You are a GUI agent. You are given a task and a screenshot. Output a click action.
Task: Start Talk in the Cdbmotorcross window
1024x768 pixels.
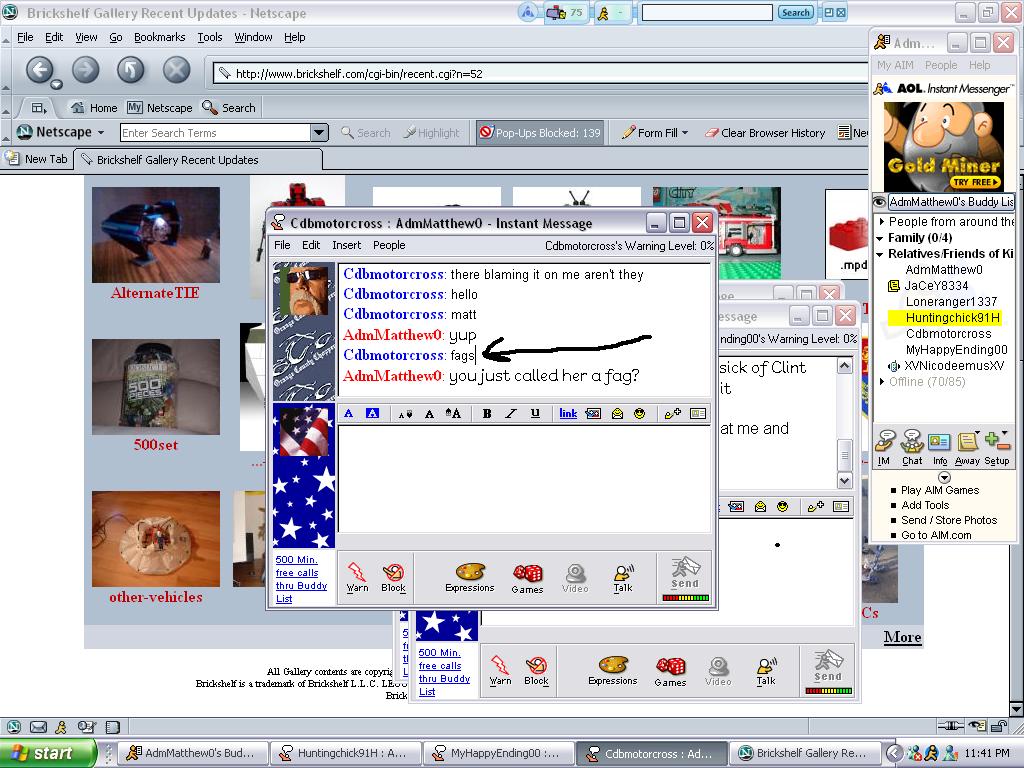pos(623,577)
